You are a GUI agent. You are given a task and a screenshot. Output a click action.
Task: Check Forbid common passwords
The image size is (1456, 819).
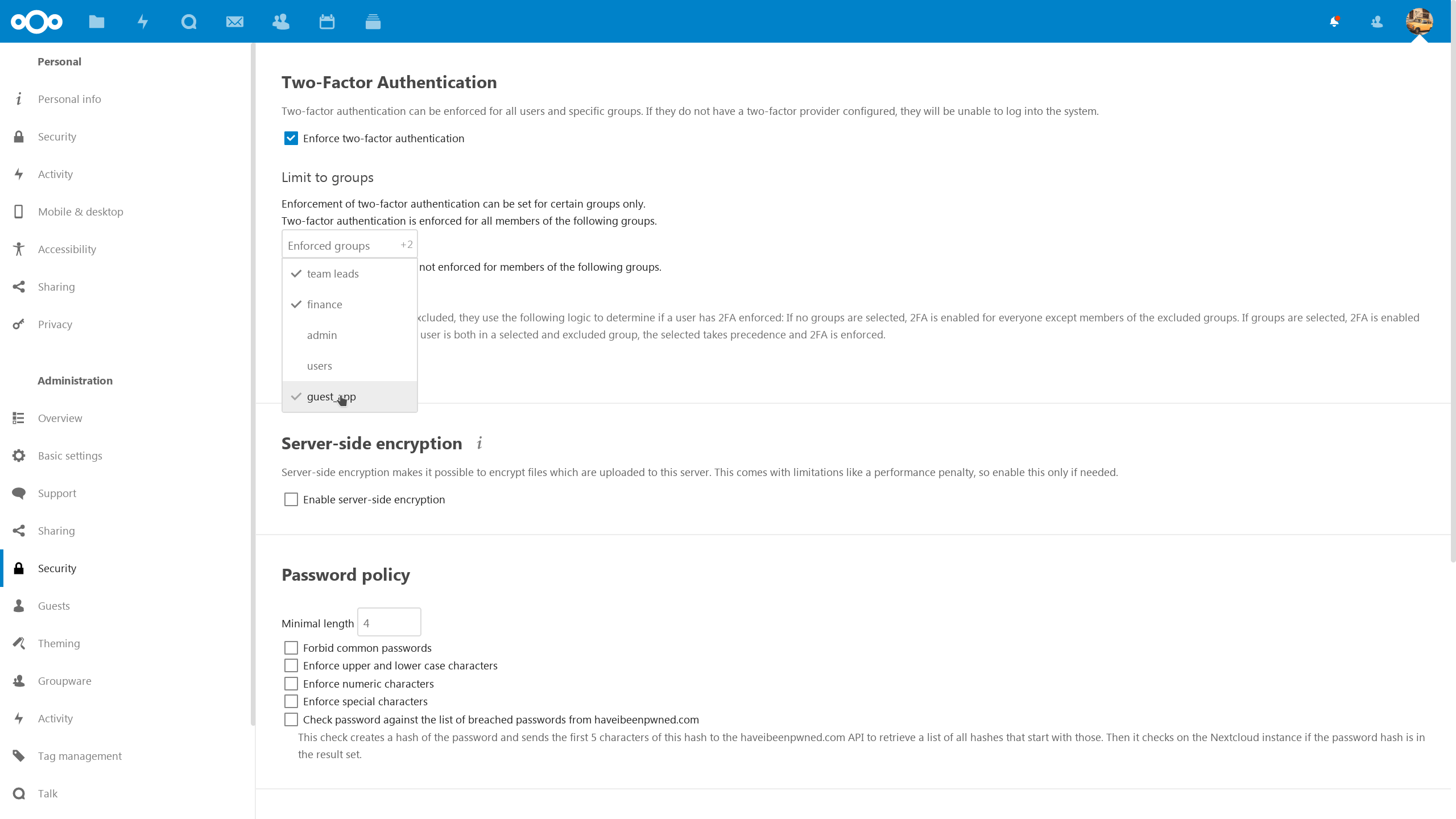point(291,648)
